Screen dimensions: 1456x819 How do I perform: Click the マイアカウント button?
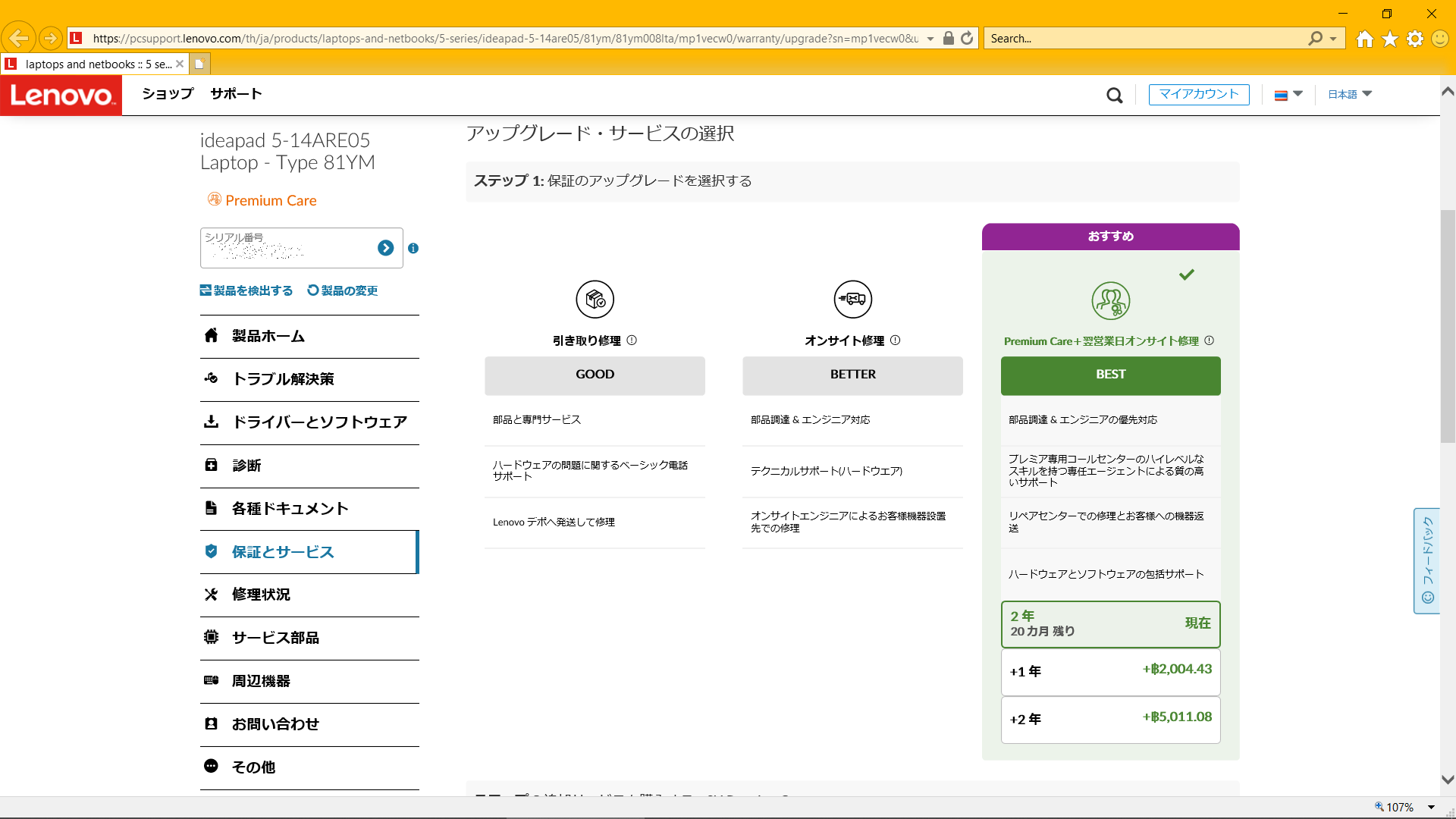tap(1199, 94)
